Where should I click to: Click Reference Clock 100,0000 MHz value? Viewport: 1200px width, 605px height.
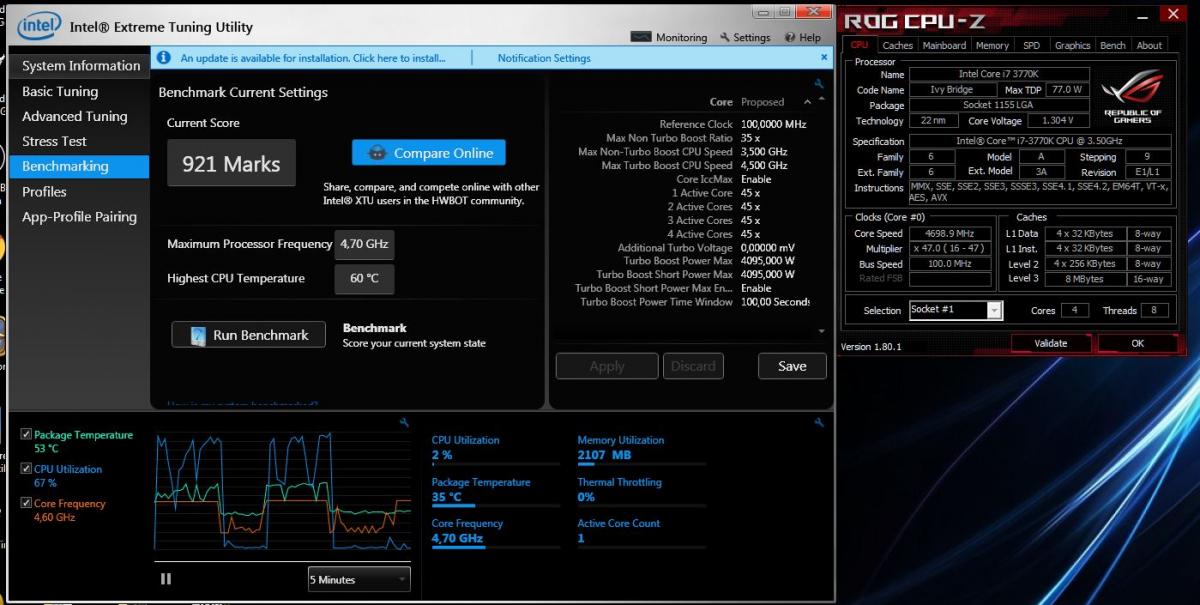click(x=774, y=124)
